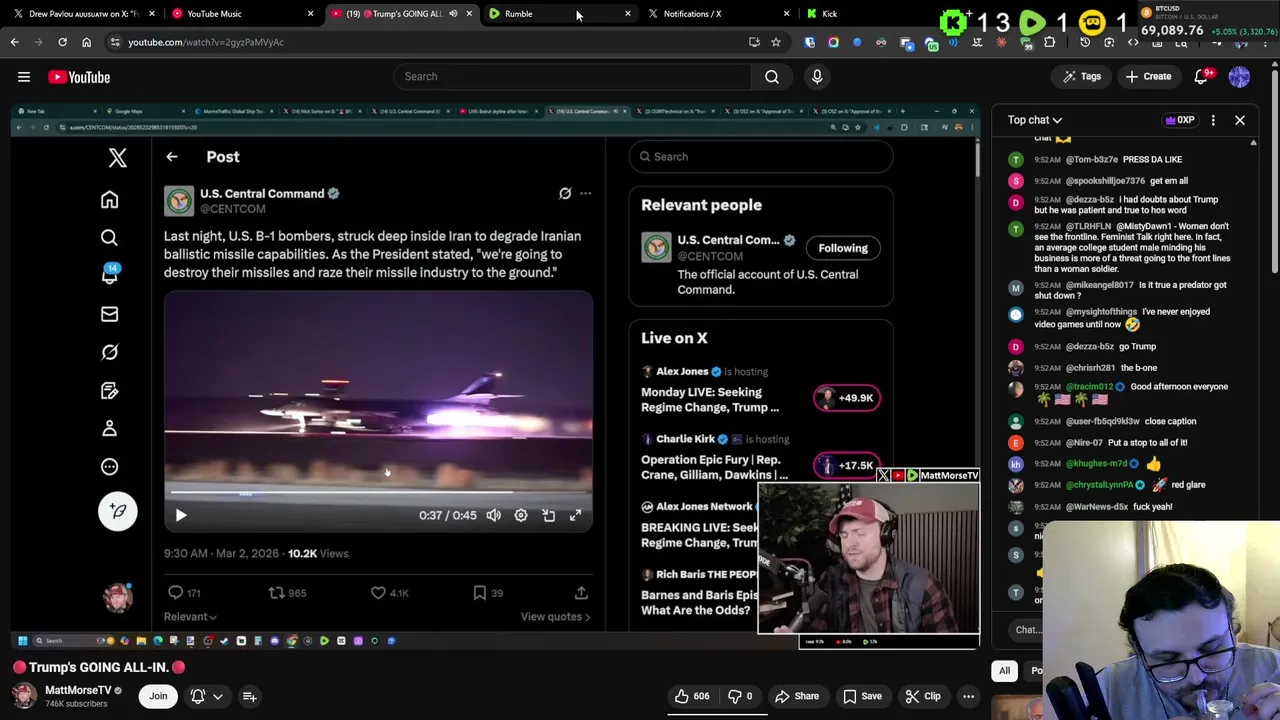Open the View quotes link
Screen dimensions: 1280x720
555,617
